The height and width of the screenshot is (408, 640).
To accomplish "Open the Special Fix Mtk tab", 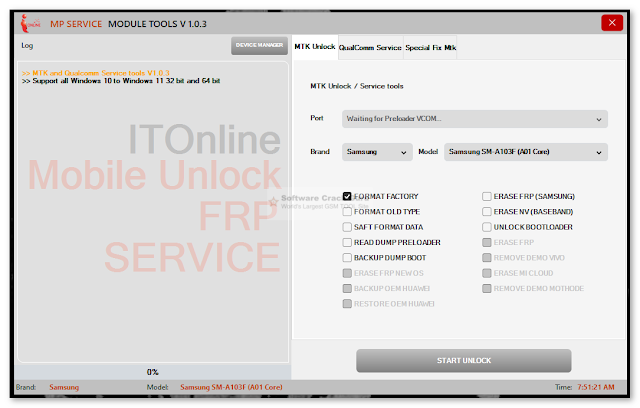I will (431, 48).
